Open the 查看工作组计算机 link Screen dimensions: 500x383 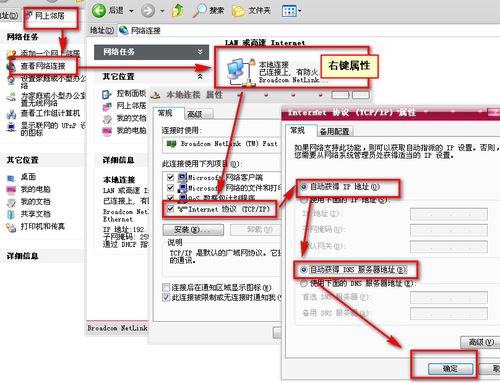point(50,113)
